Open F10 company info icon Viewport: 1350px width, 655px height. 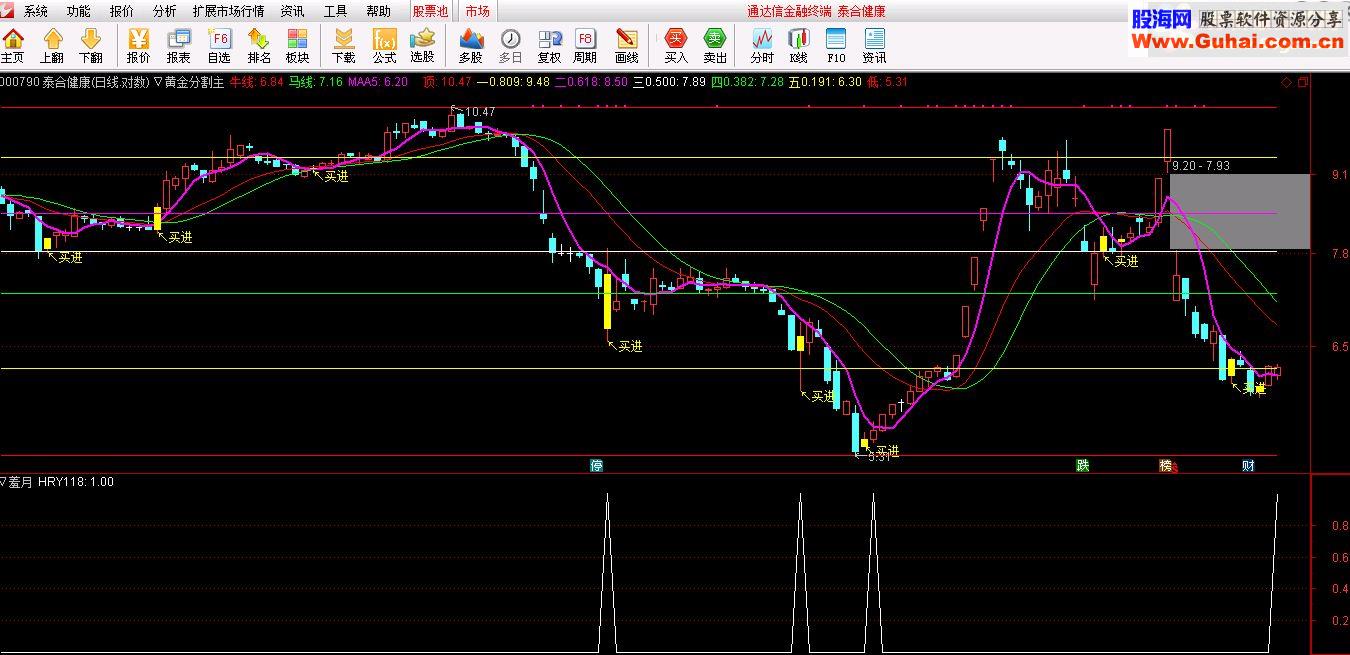coord(836,46)
